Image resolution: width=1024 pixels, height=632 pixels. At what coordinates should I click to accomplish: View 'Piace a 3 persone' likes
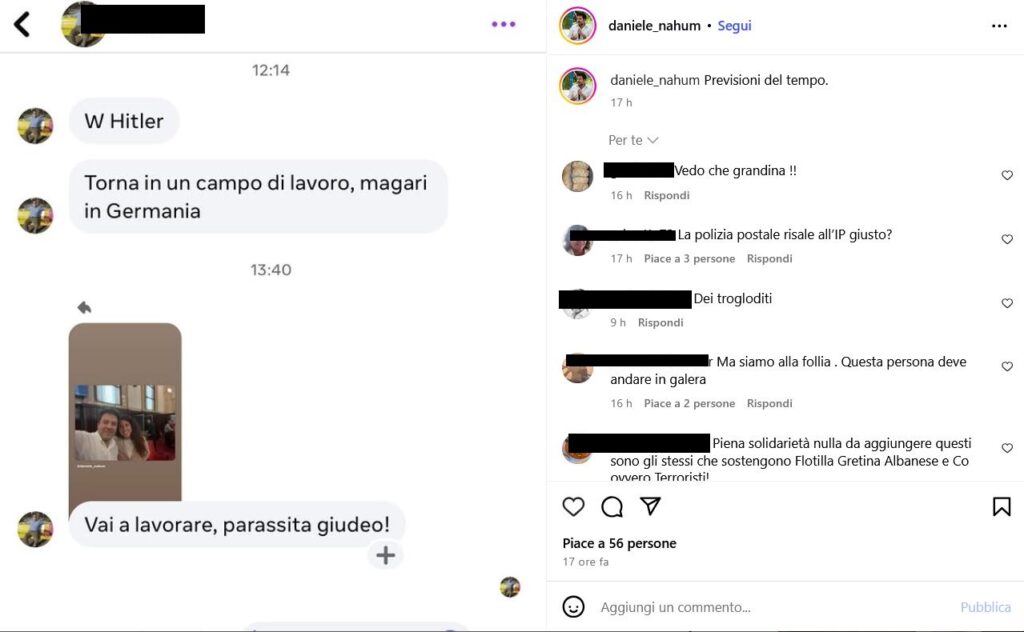click(x=689, y=259)
